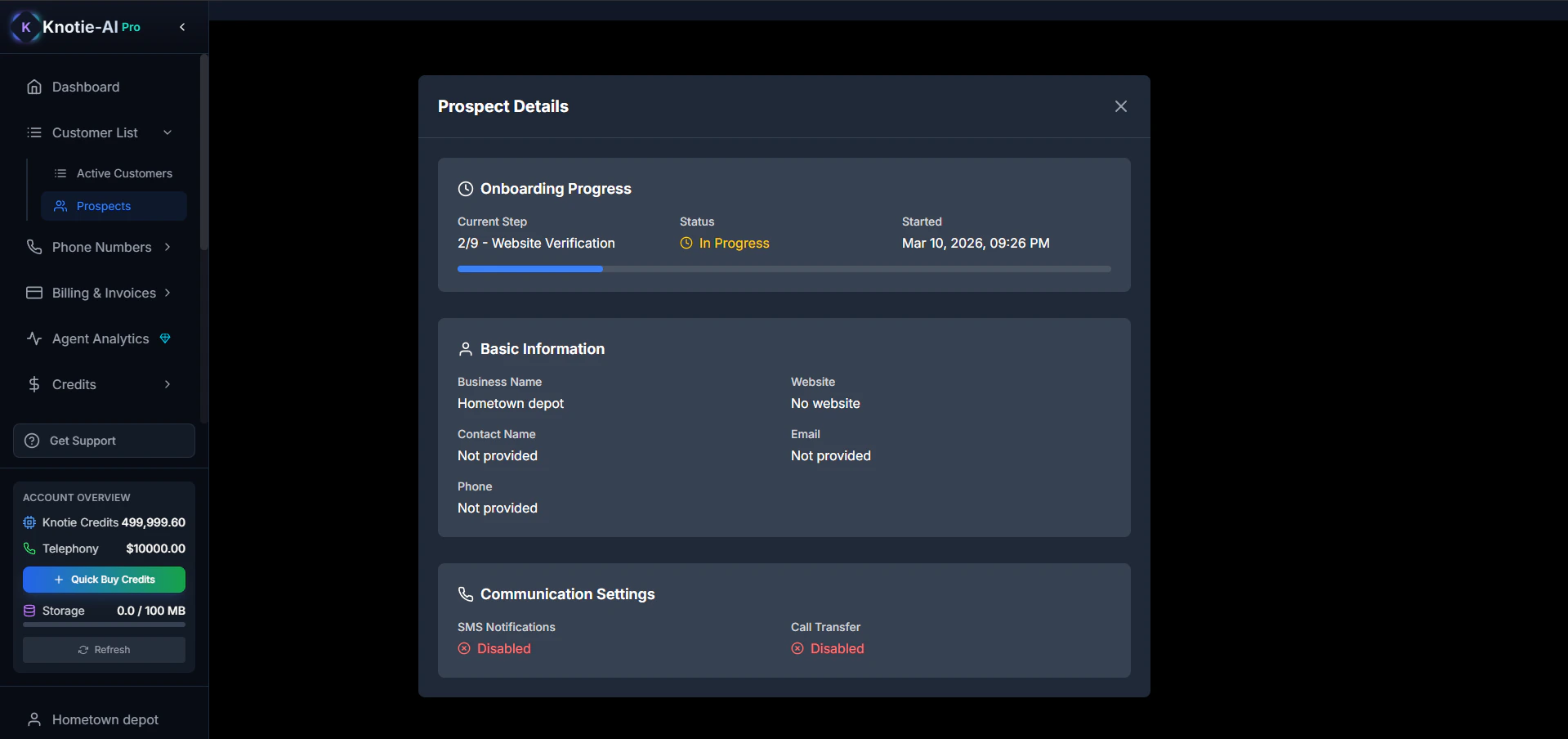This screenshot has width=1568, height=739.
Task: Toggle Call Transfer disabled indicator
Action: pos(797,648)
